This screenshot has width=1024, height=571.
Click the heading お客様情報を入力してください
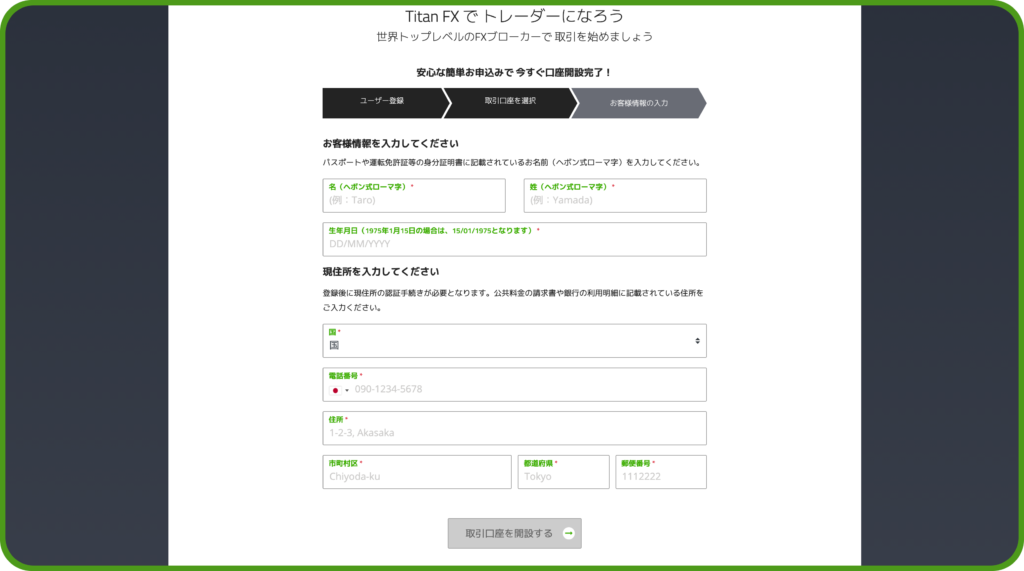point(391,143)
